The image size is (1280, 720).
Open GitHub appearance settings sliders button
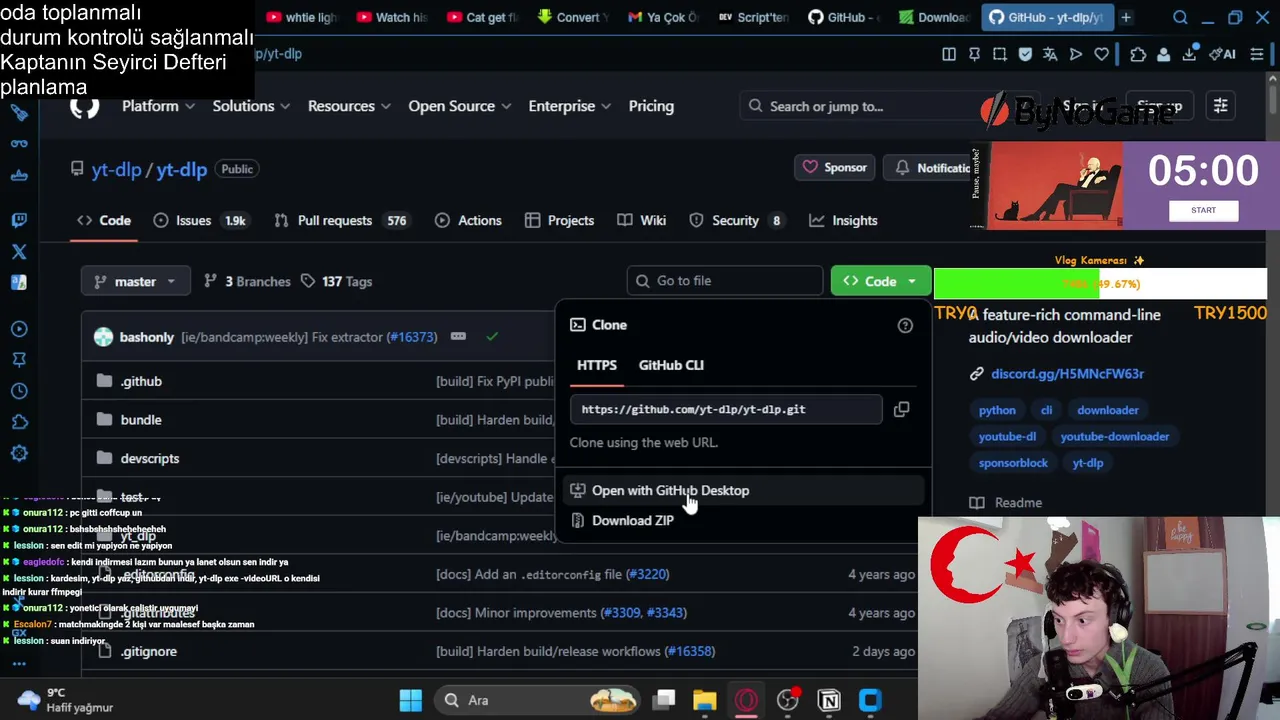[x=1220, y=106]
